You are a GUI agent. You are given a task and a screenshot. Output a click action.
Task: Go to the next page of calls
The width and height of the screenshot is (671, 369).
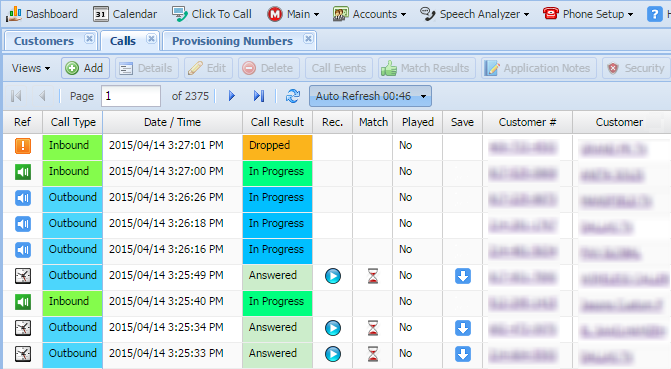pyautogui.click(x=232, y=96)
